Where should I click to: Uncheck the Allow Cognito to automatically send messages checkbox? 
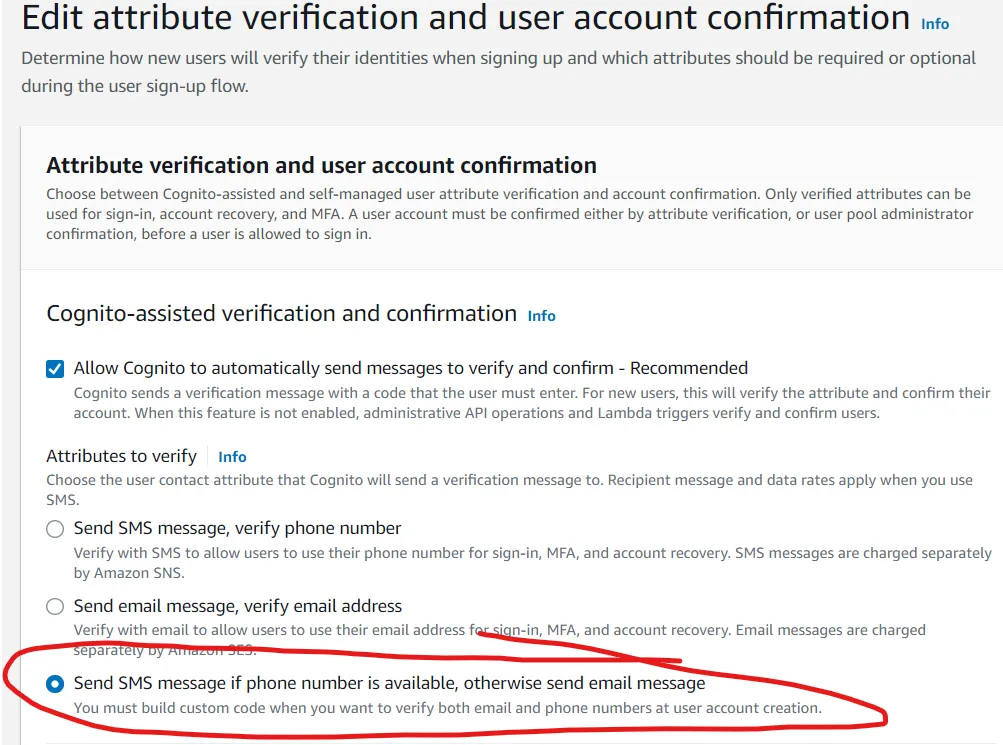[x=56, y=369]
